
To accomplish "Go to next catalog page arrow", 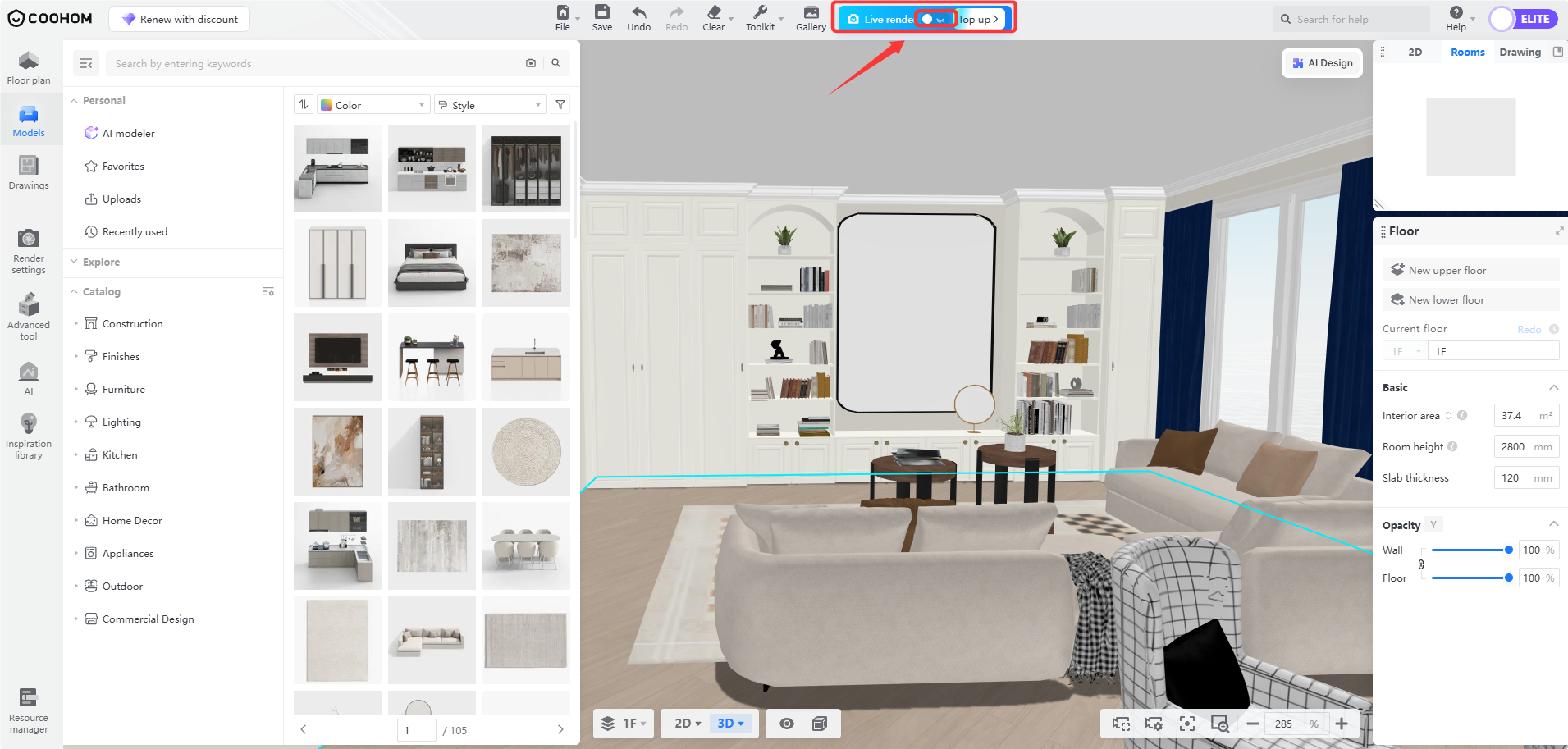I will [x=560, y=729].
